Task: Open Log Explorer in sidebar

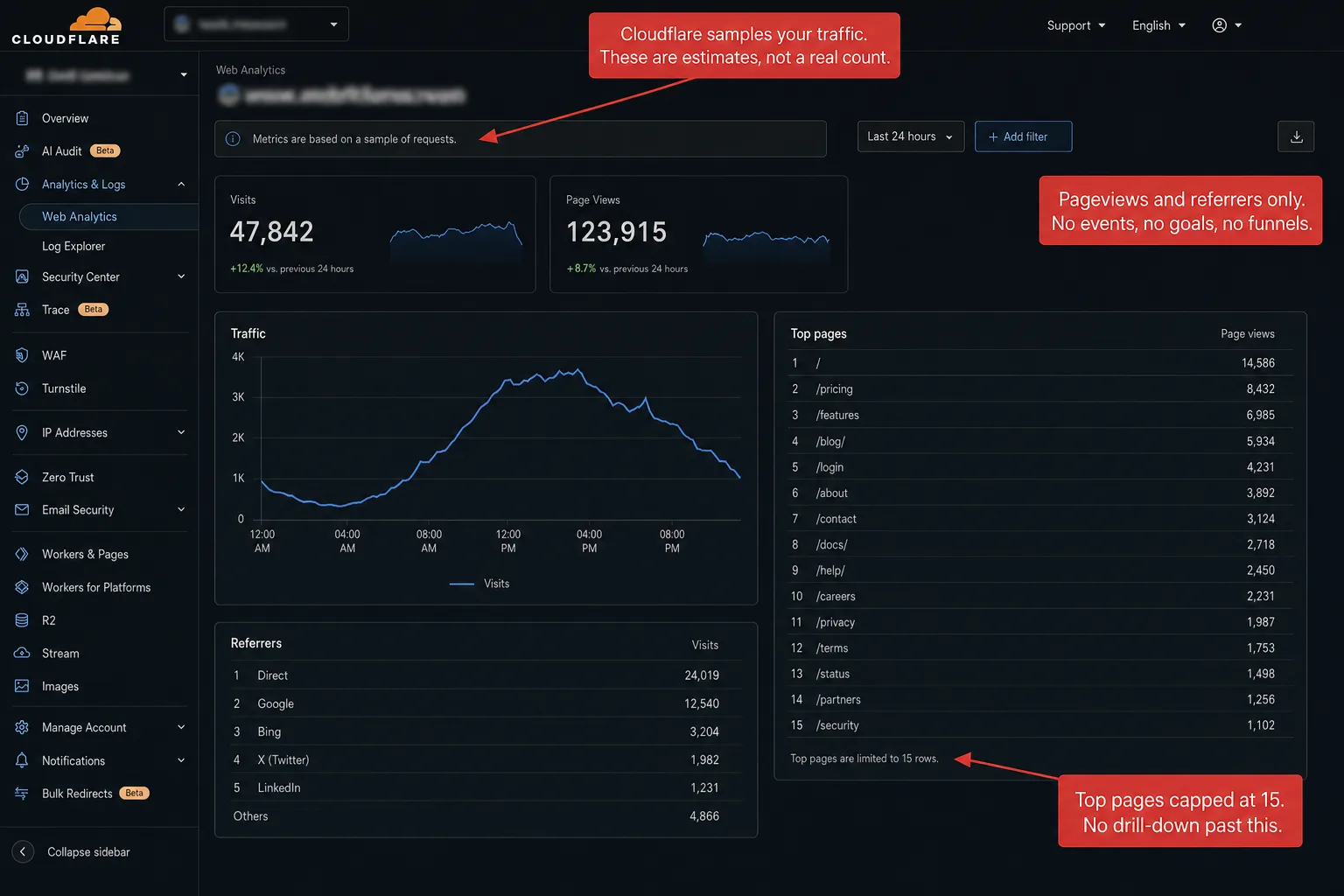Action: pos(73,247)
